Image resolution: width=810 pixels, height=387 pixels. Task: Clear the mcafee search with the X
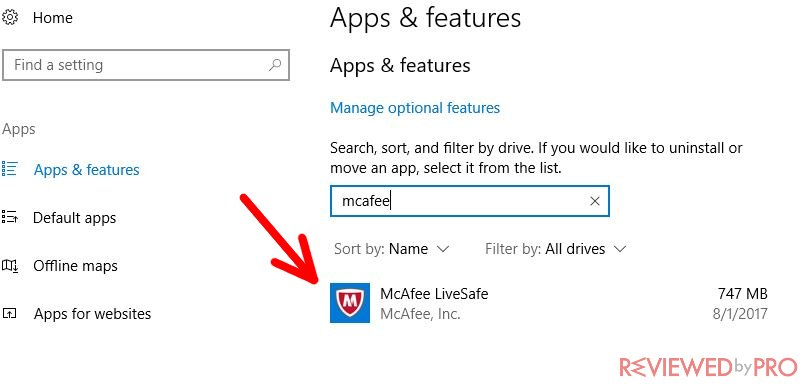tap(595, 201)
